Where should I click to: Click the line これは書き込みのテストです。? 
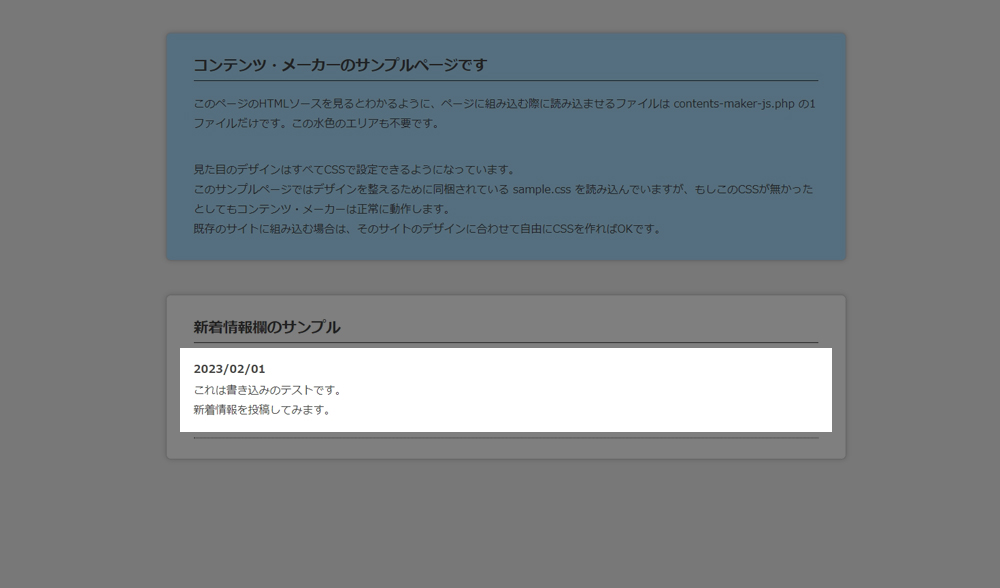coord(268,390)
